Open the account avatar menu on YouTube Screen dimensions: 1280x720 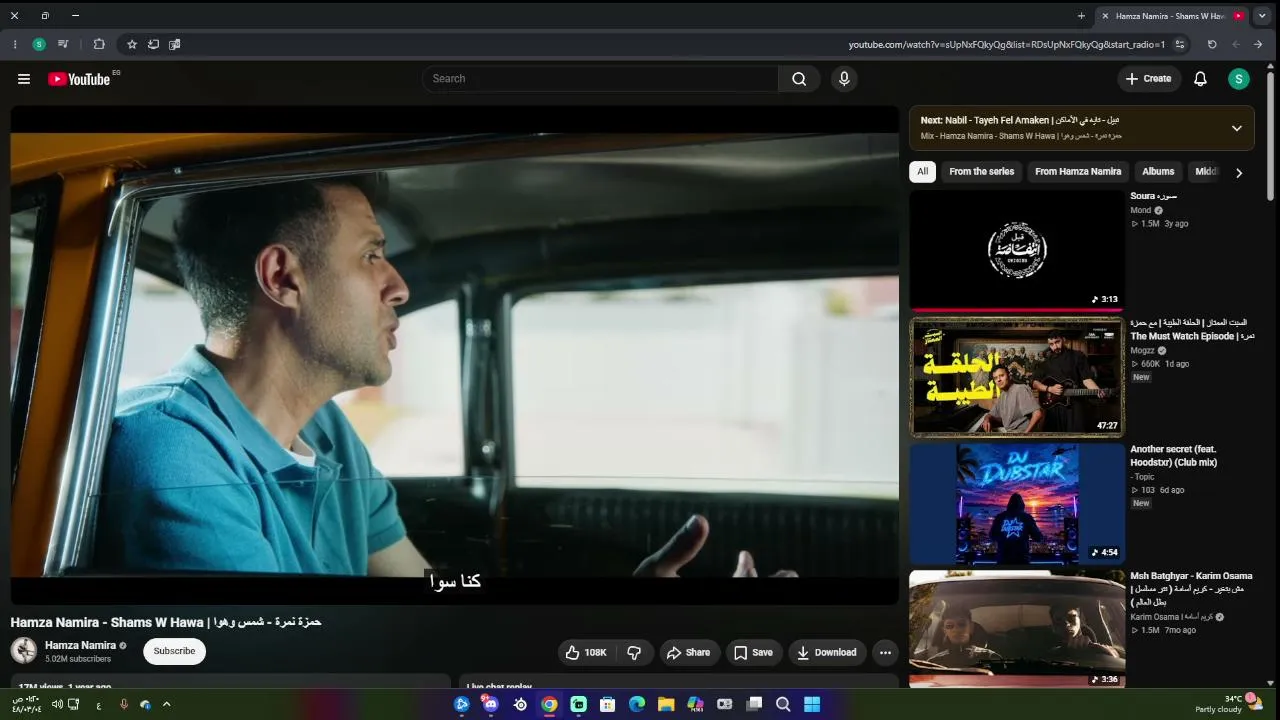[1238, 79]
